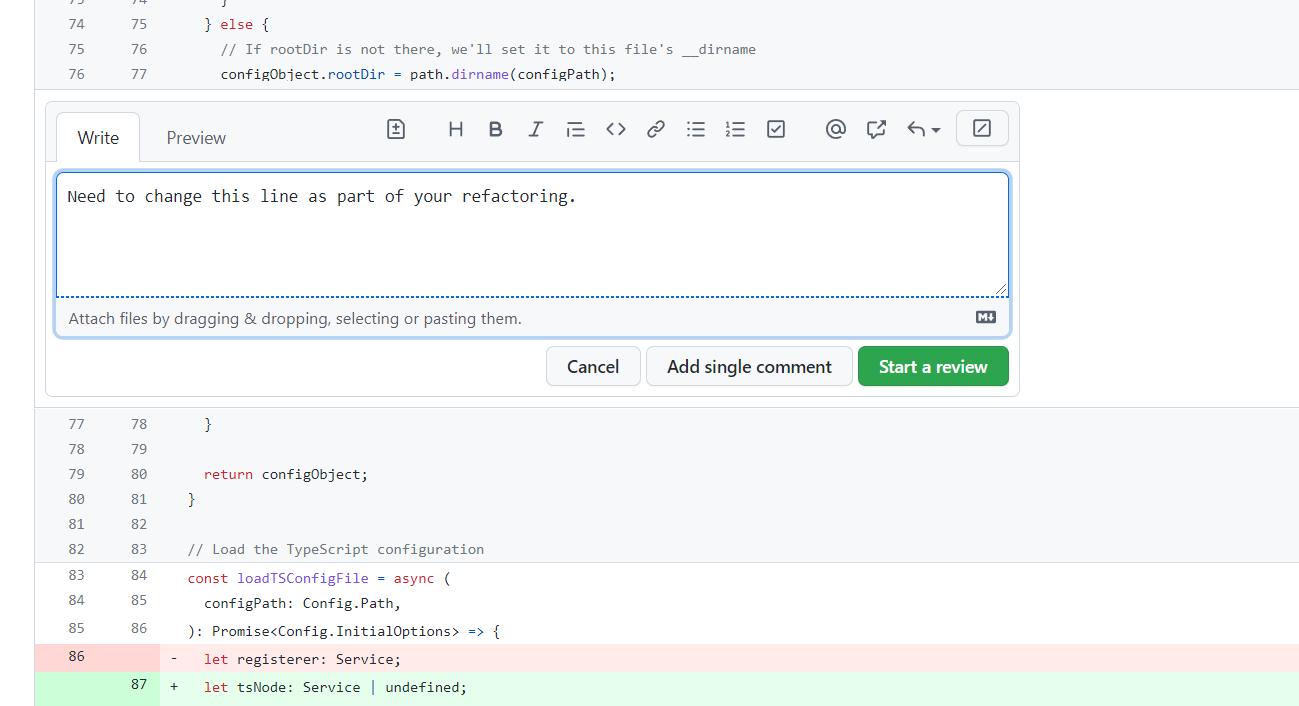Image resolution: width=1299 pixels, height=706 pixels.
Task: Select the Write tab
Action: click(x=98, y=138)
